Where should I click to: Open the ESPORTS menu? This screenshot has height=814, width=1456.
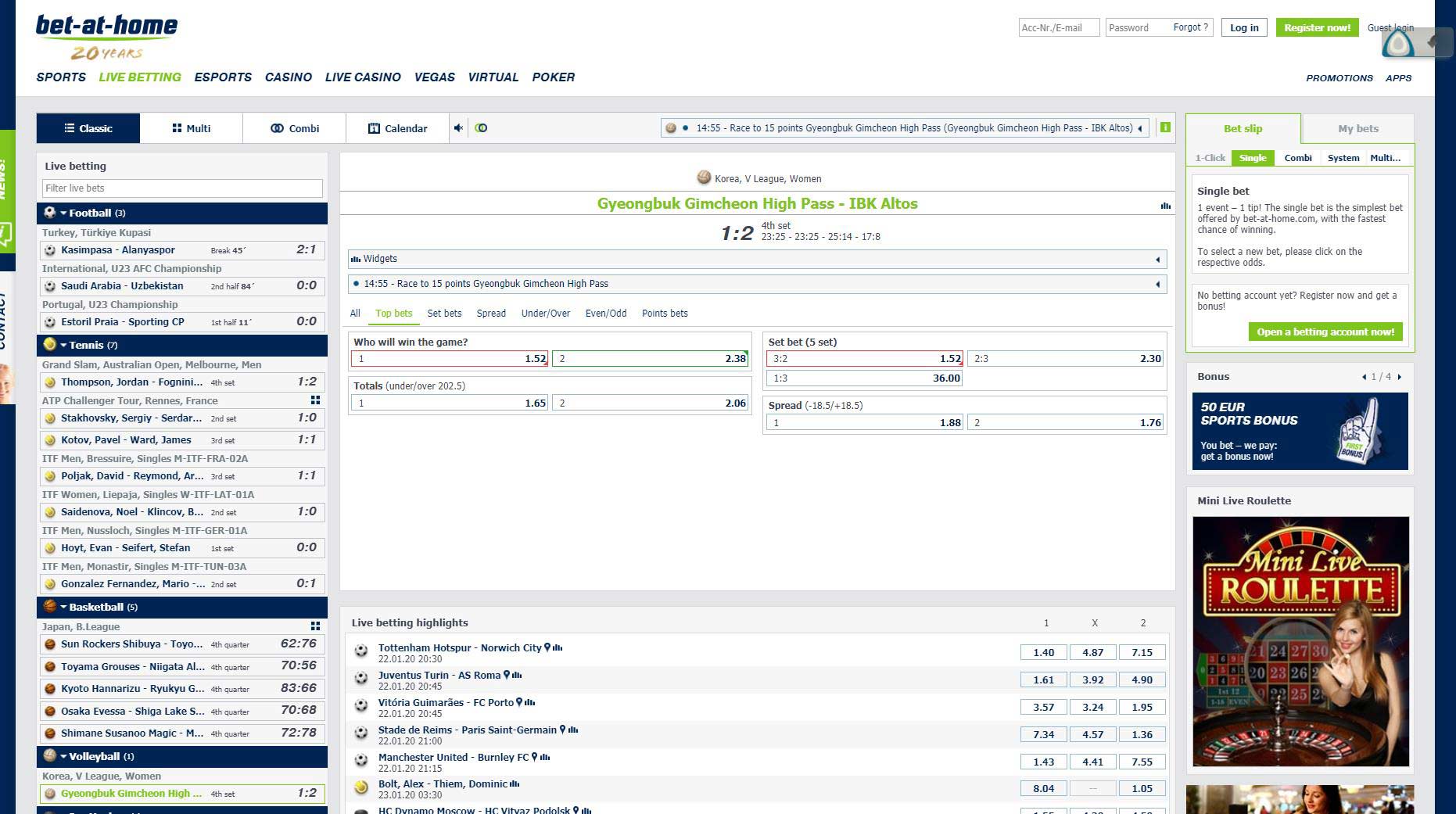(223, 77)
